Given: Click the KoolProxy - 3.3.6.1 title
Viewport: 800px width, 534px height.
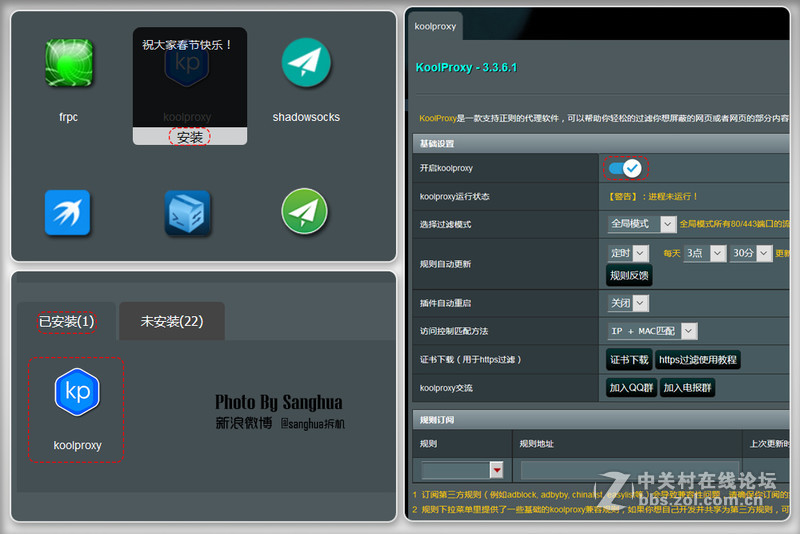Looking at the screenshot, I should click(466, 67).
